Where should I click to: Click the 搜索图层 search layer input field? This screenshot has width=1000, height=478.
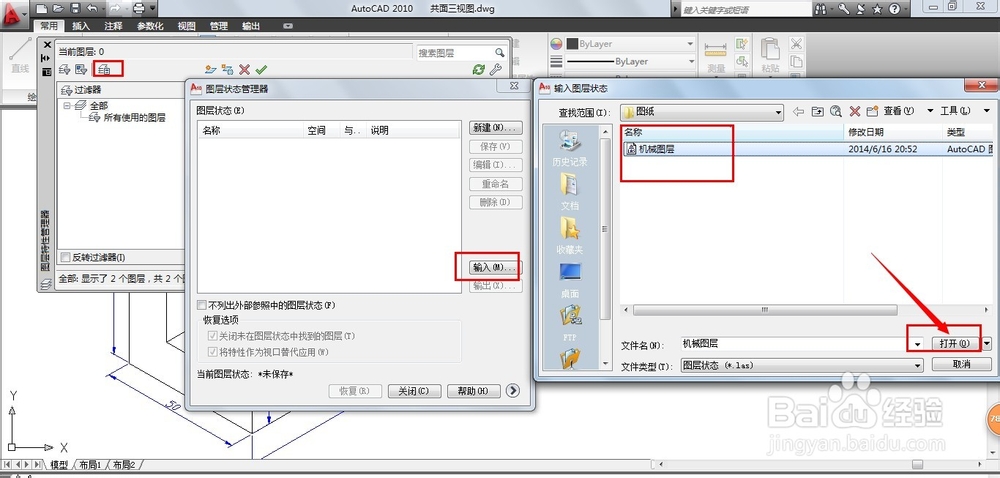[x=462, y=52]
